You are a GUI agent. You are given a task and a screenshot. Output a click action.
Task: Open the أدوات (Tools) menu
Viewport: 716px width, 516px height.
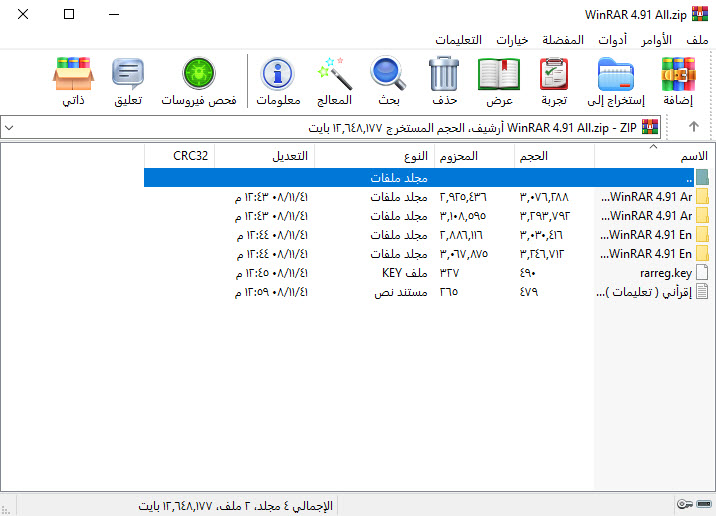point(612,40)
